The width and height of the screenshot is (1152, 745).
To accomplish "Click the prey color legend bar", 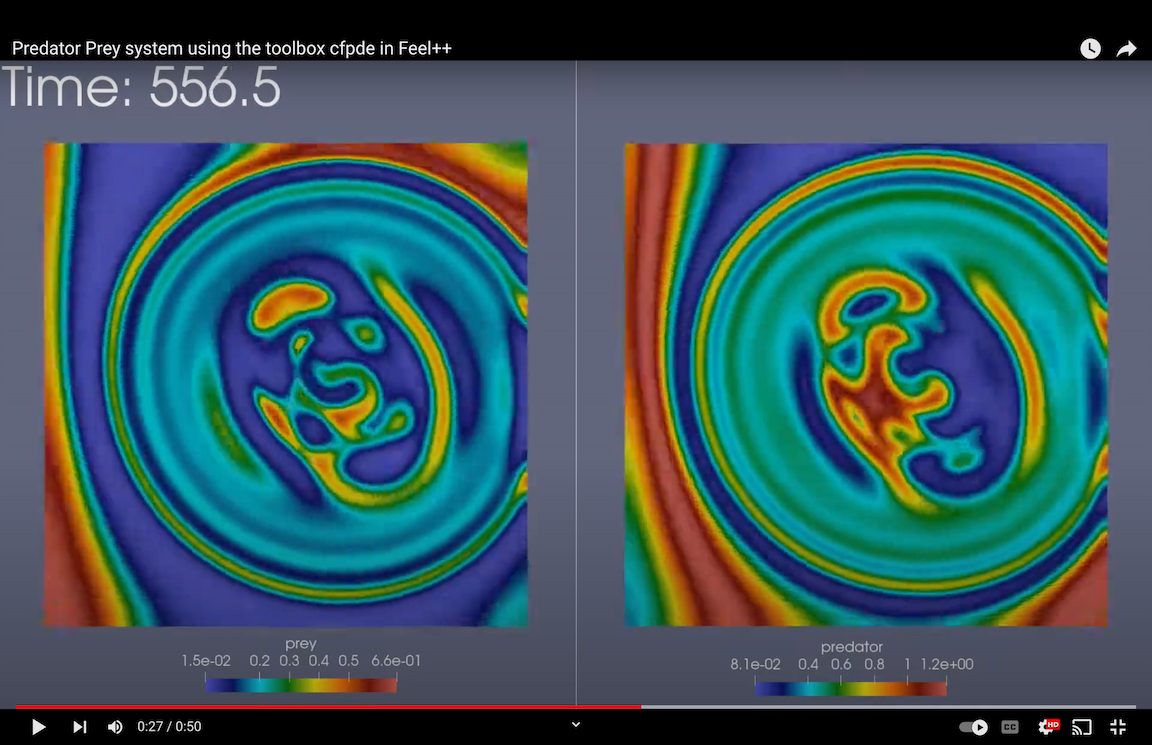I will (x=301, y=685).
